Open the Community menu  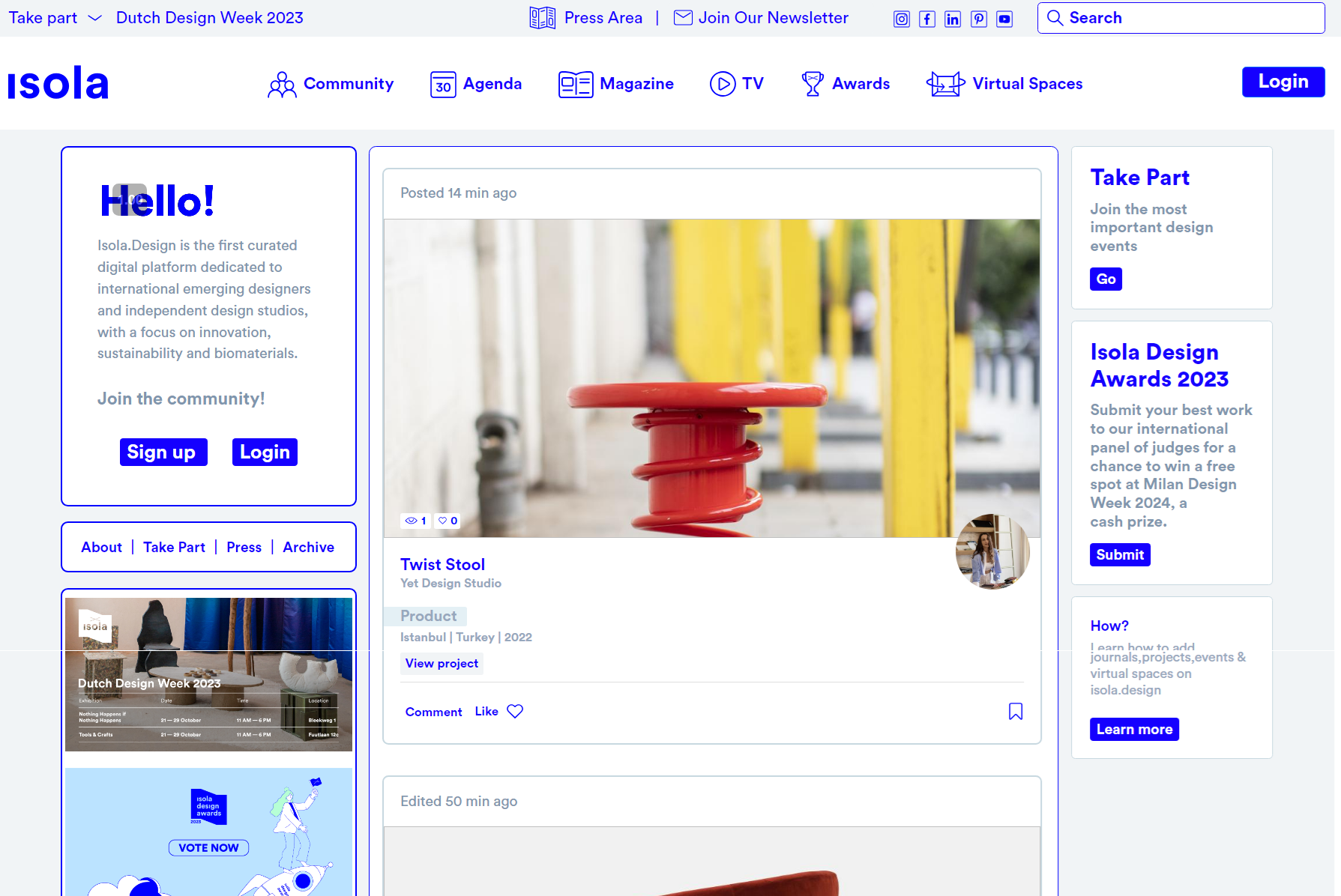pos(331,84)
